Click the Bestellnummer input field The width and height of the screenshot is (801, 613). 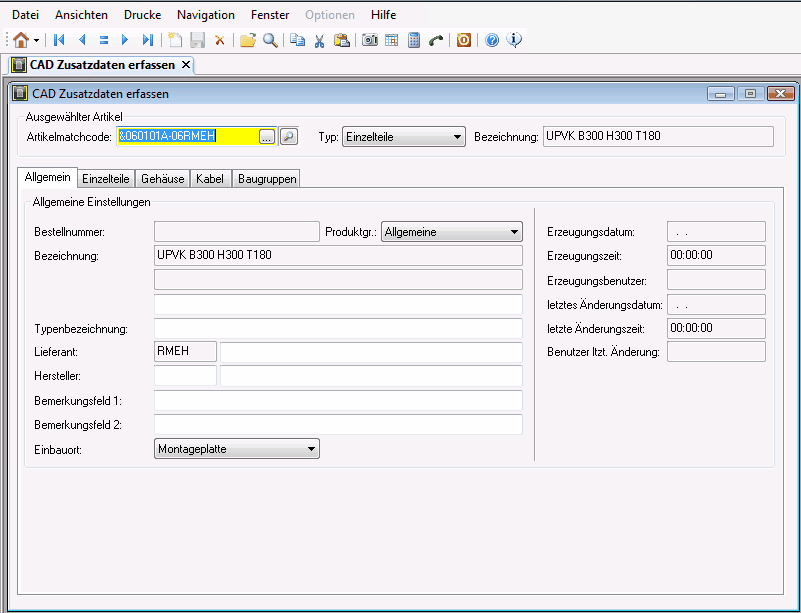pyautogui.click(x=237, y=231)
